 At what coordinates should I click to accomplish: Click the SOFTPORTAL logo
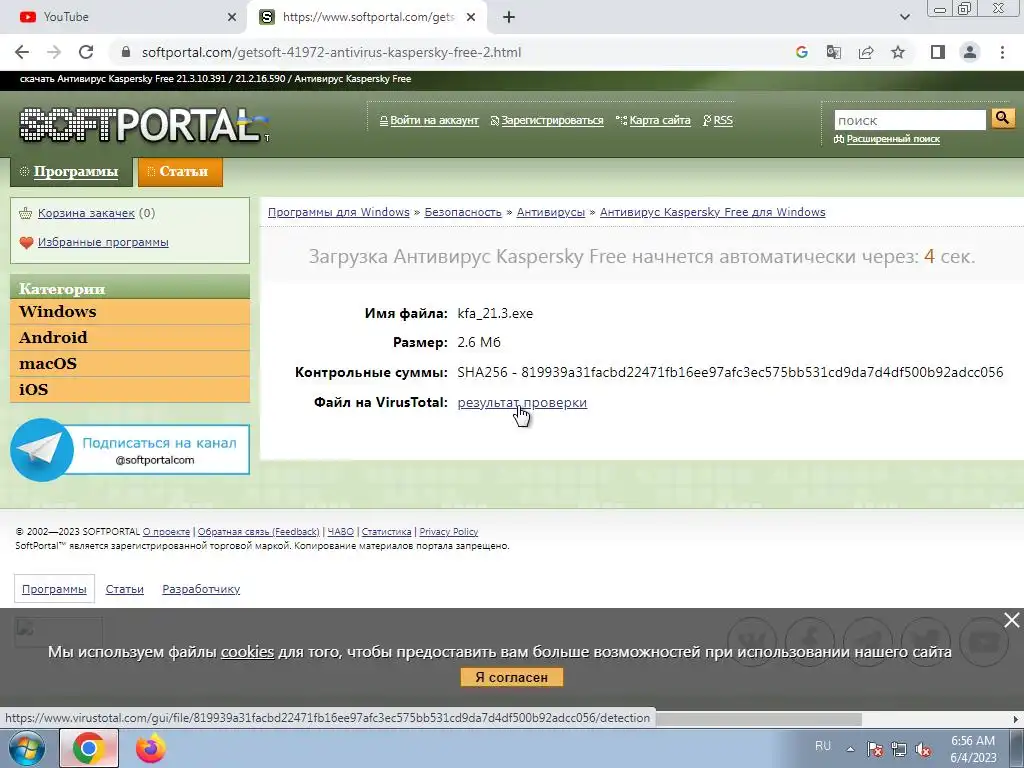coord(144,124)
